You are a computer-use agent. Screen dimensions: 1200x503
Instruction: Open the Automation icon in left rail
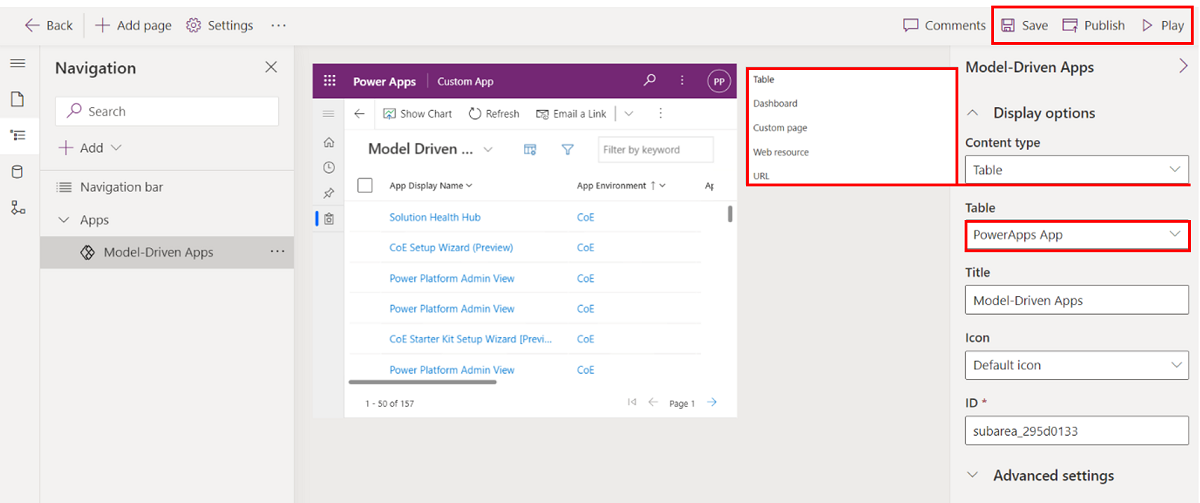18,207
